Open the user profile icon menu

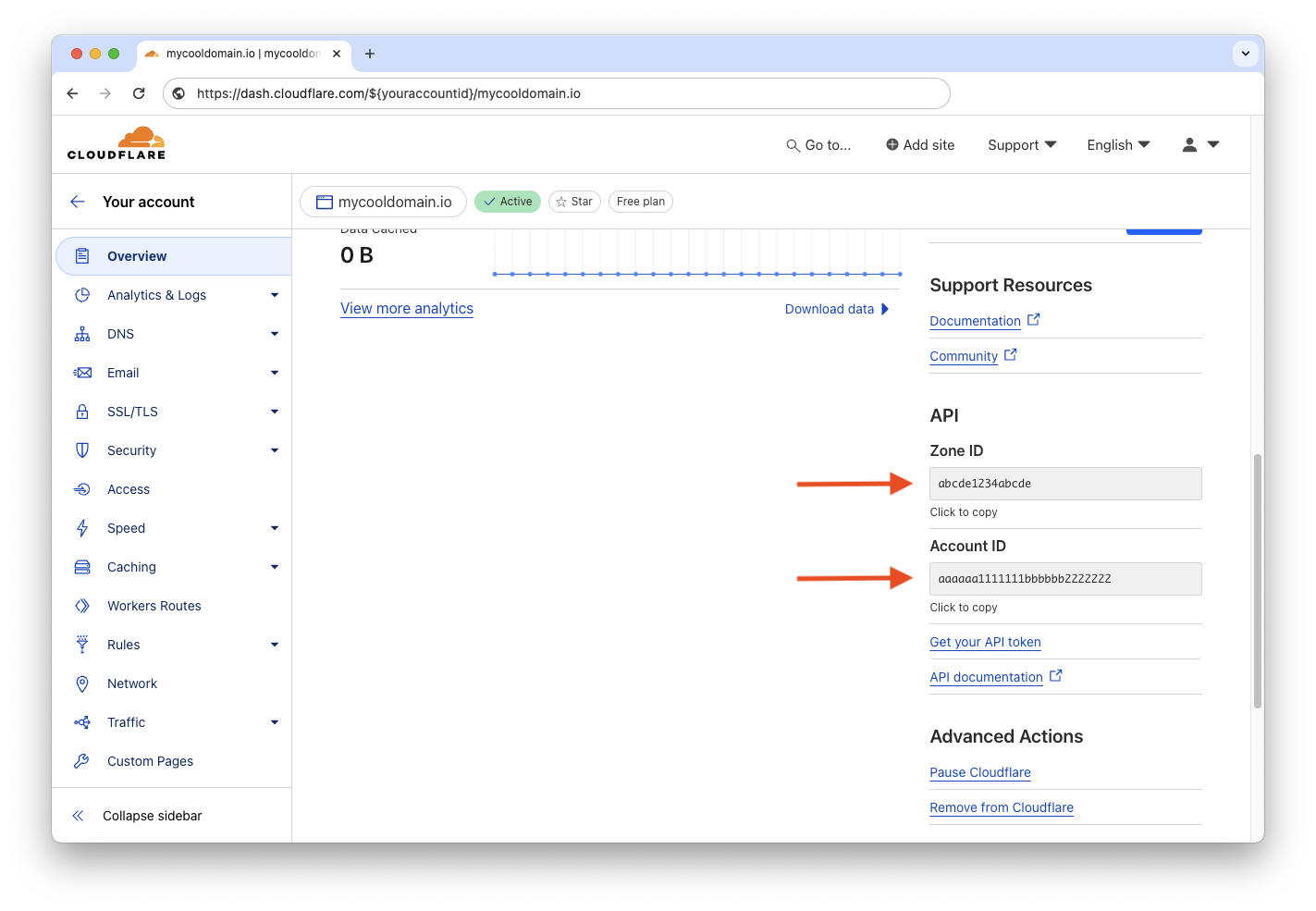1200,144
